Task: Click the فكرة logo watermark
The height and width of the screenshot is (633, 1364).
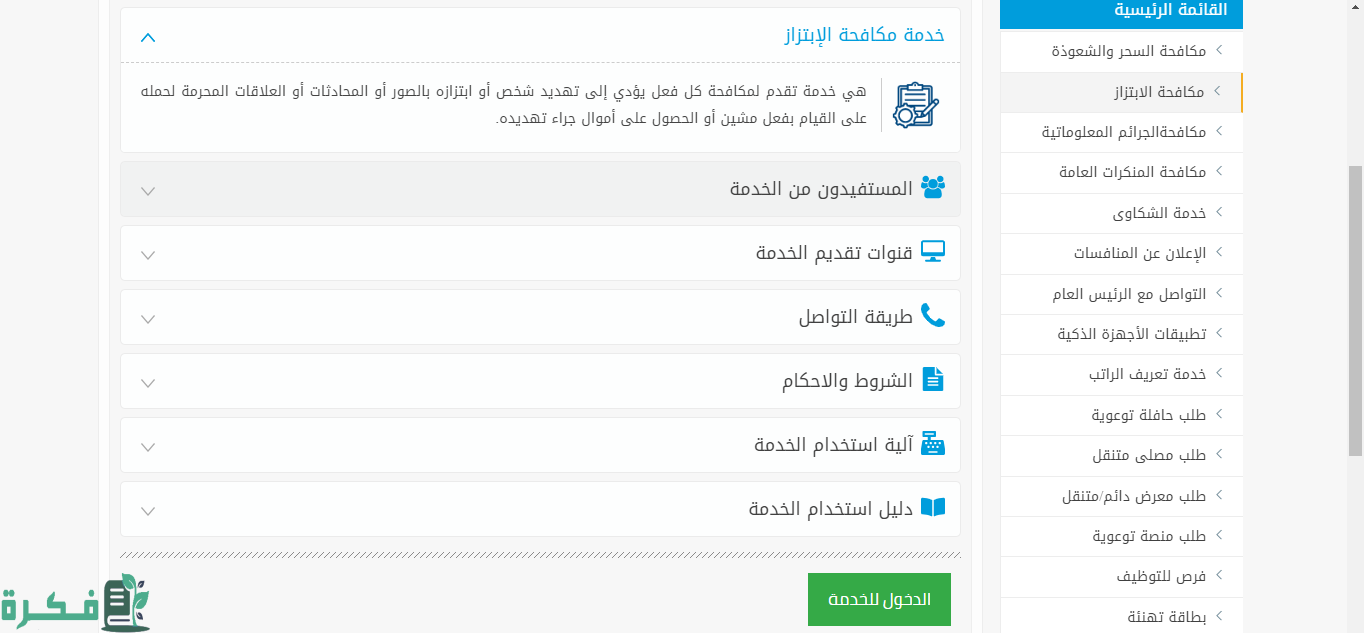Action: [76, 604]
